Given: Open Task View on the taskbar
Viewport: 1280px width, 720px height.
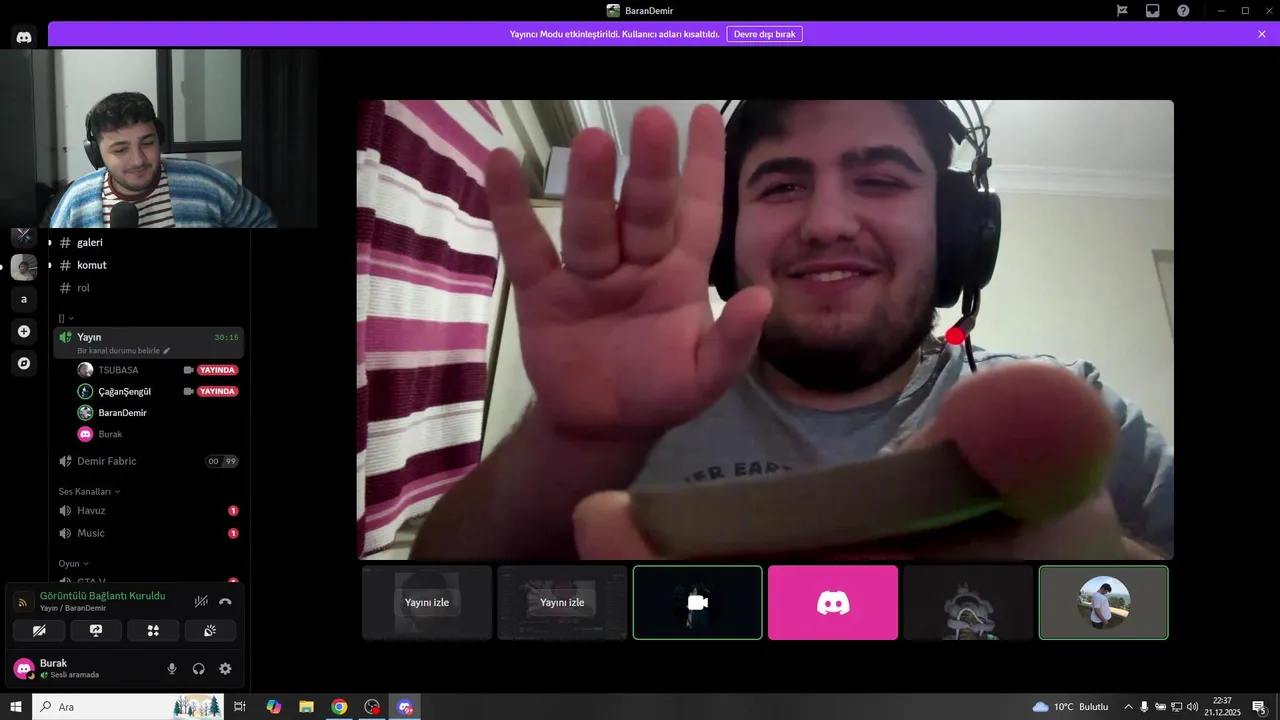Looking at the screenshot, I should pos(240,707).
